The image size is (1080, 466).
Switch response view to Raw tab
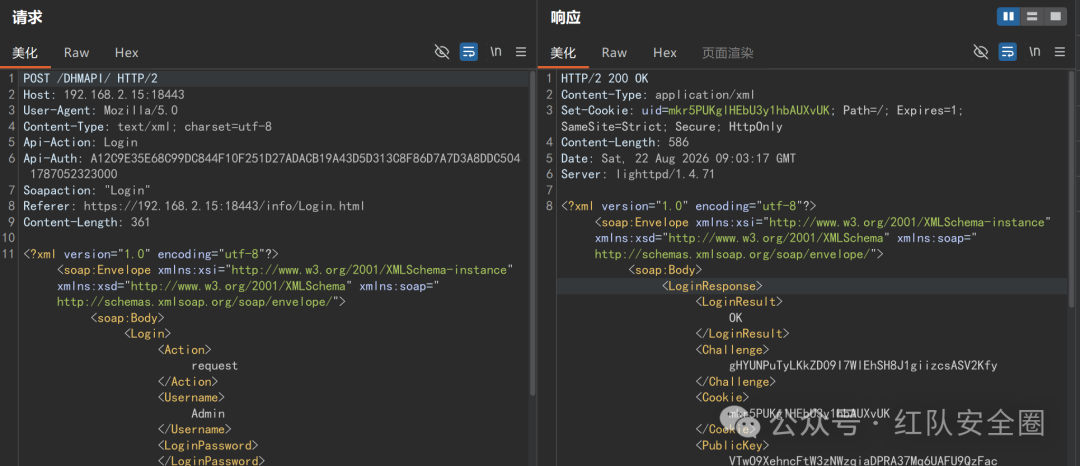[x=614, y=52]
